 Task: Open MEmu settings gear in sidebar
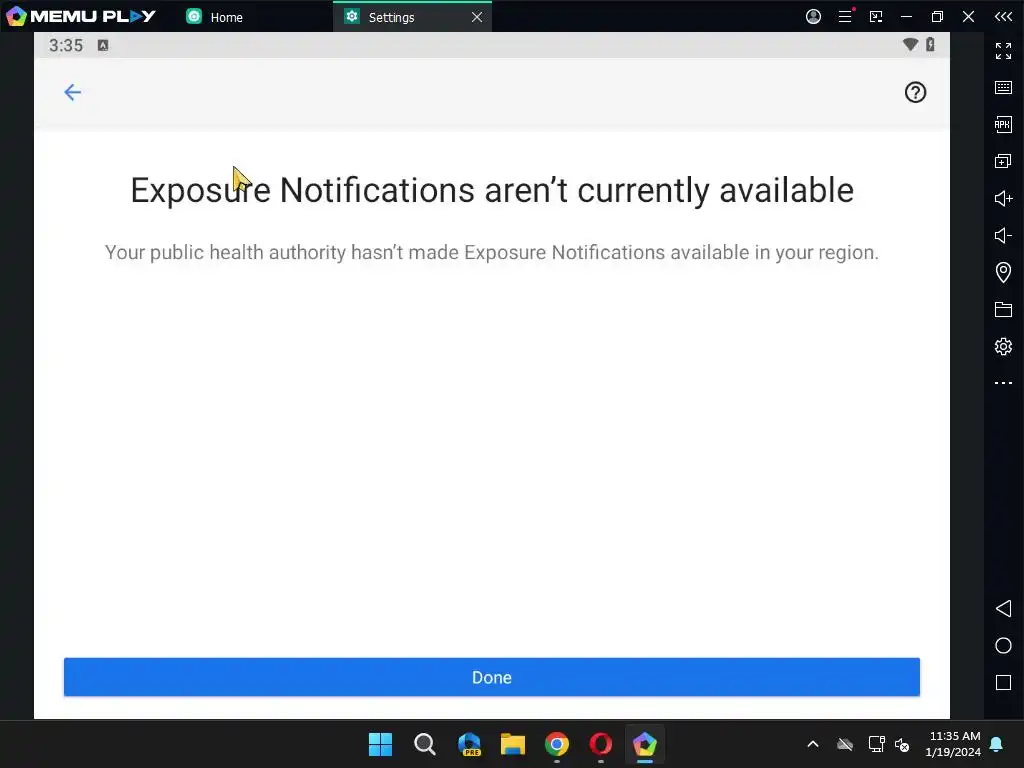[1003, 346]
